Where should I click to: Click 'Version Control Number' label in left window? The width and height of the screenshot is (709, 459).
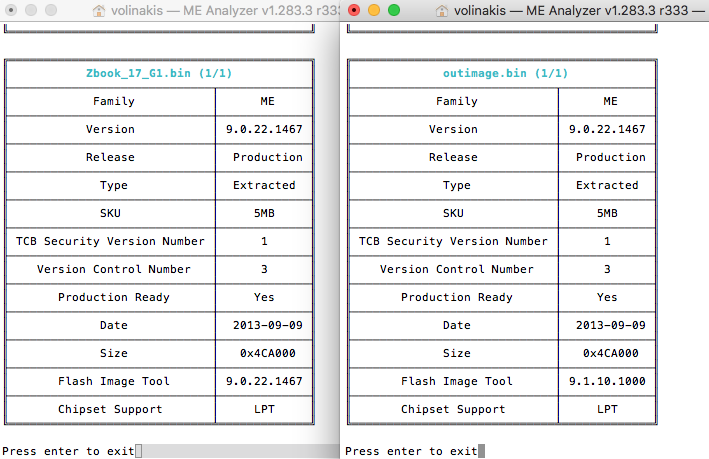(x=114, y=270)
